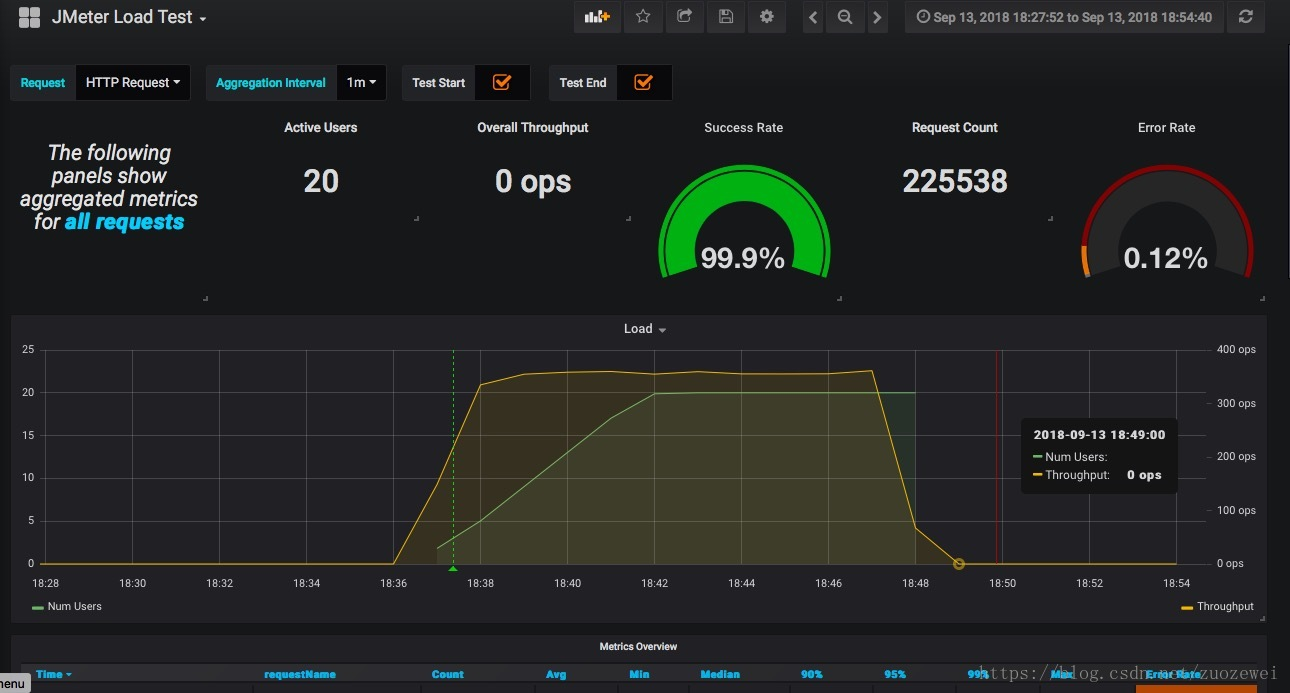Click the tooltip time 2018-09-13 18:49:00

click(x=1099, y=435)
